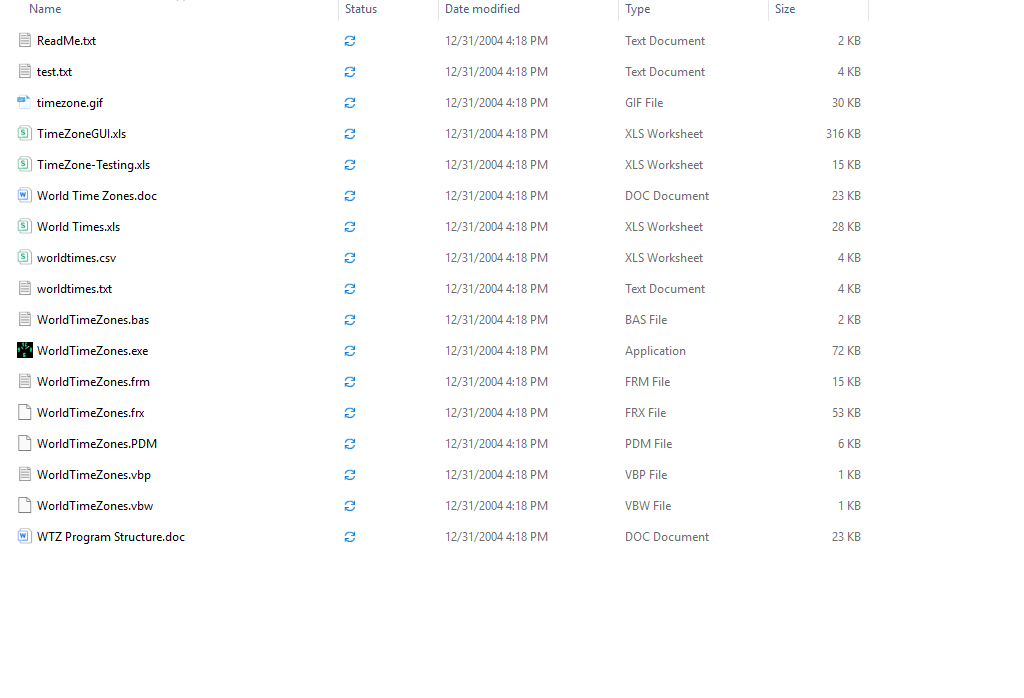This screenshot has width=1024, height=698.
Task: Select the World Time Zones.doc document icon
Action: [25, 196]
